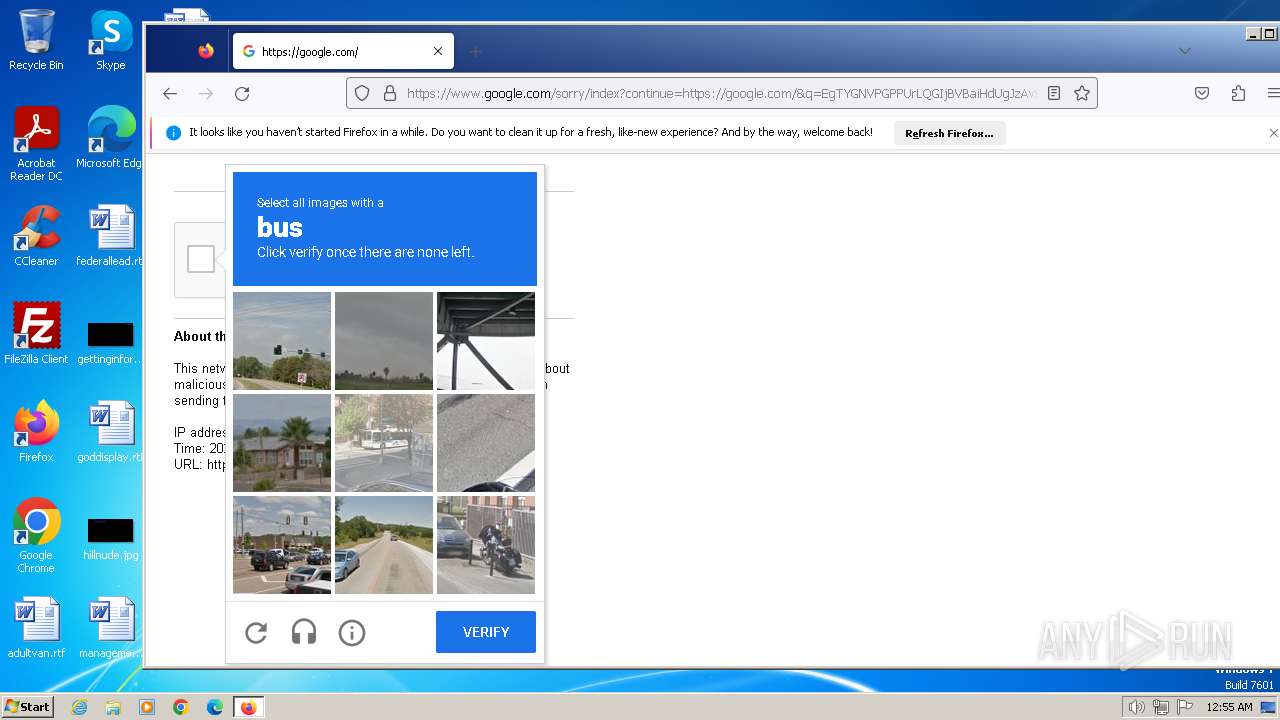1280x720 pixels.
Task: Open the goddisplay.rtf document icon
Action: point(111,432)
